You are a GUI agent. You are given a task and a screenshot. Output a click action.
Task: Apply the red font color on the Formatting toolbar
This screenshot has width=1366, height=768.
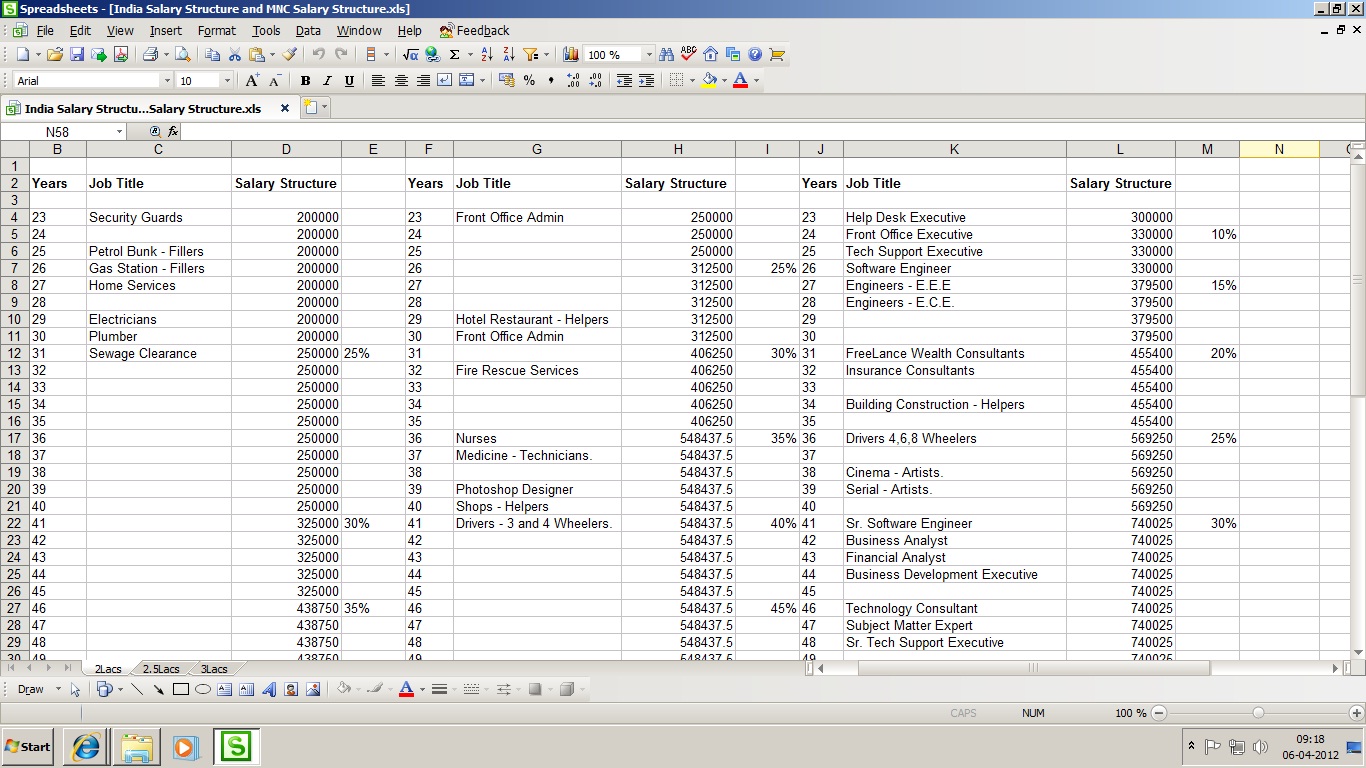click(x=741, y=81)
